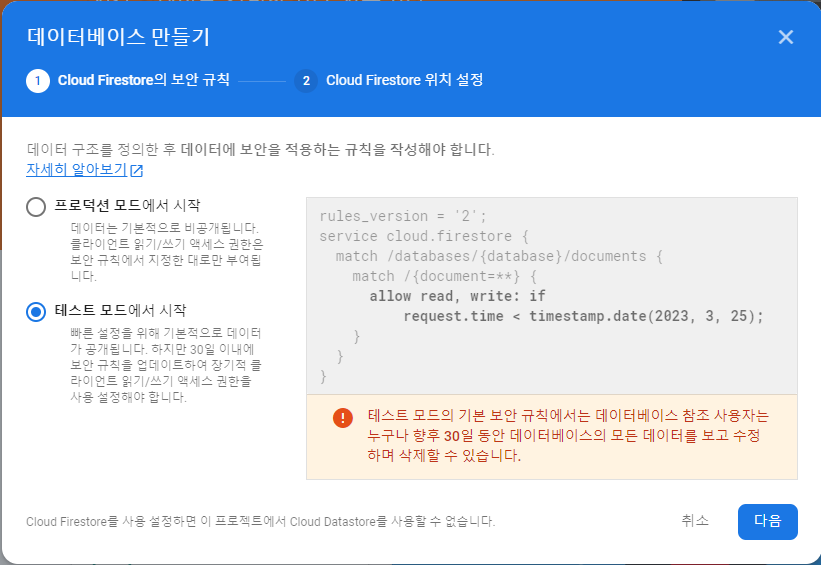Cancel with the 취소 button
This screenshot has width=821, height=565.
(x=695, y=520)
